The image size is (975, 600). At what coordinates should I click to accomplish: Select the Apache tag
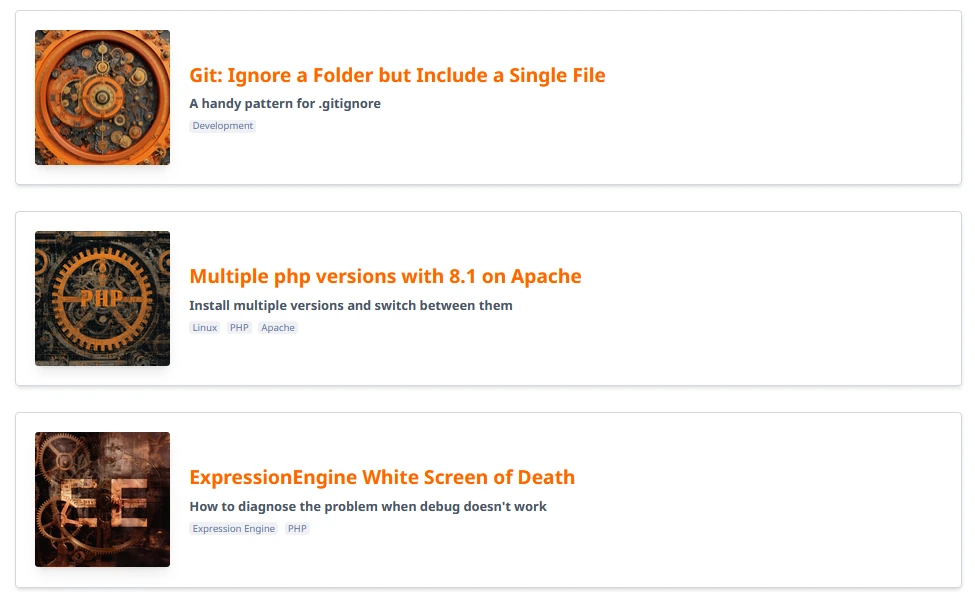click(278, 327)
